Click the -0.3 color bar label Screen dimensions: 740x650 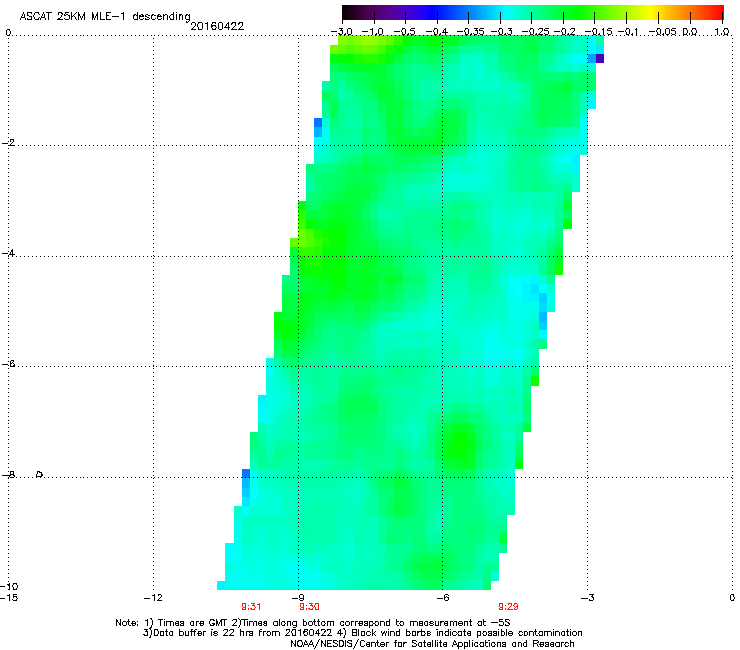[x=501, y=32]
